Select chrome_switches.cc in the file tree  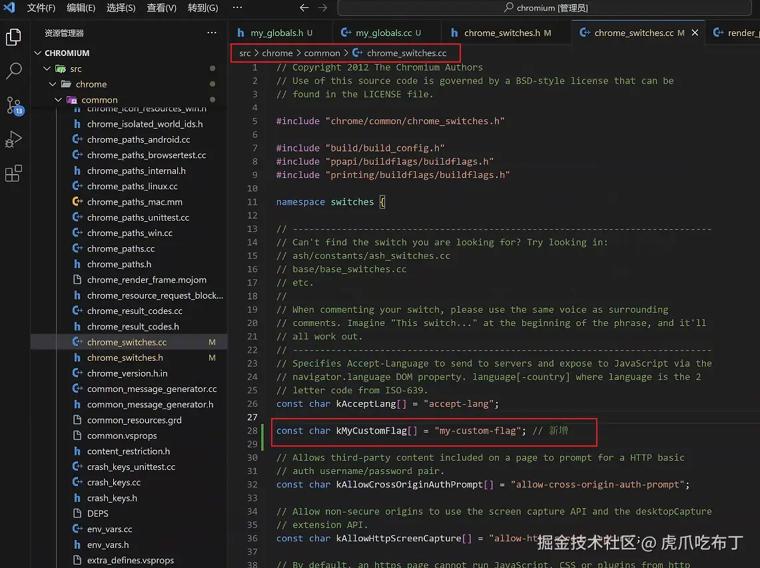(127, 342)
